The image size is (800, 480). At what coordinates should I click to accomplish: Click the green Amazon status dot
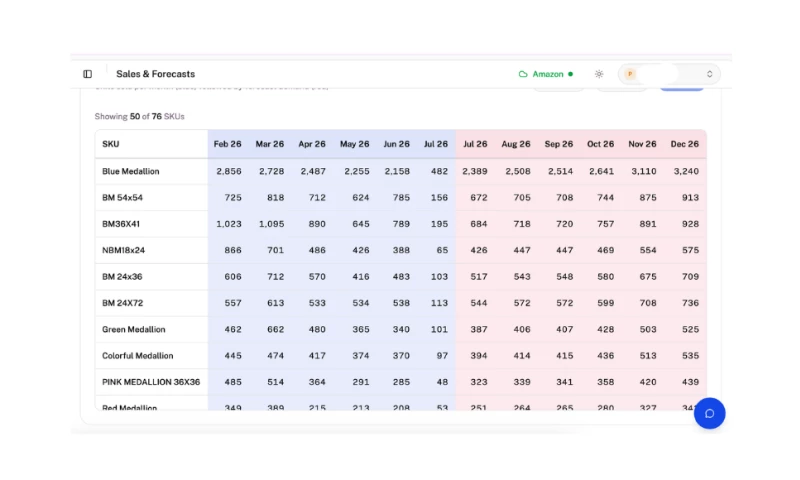click(x=570, y=74)
